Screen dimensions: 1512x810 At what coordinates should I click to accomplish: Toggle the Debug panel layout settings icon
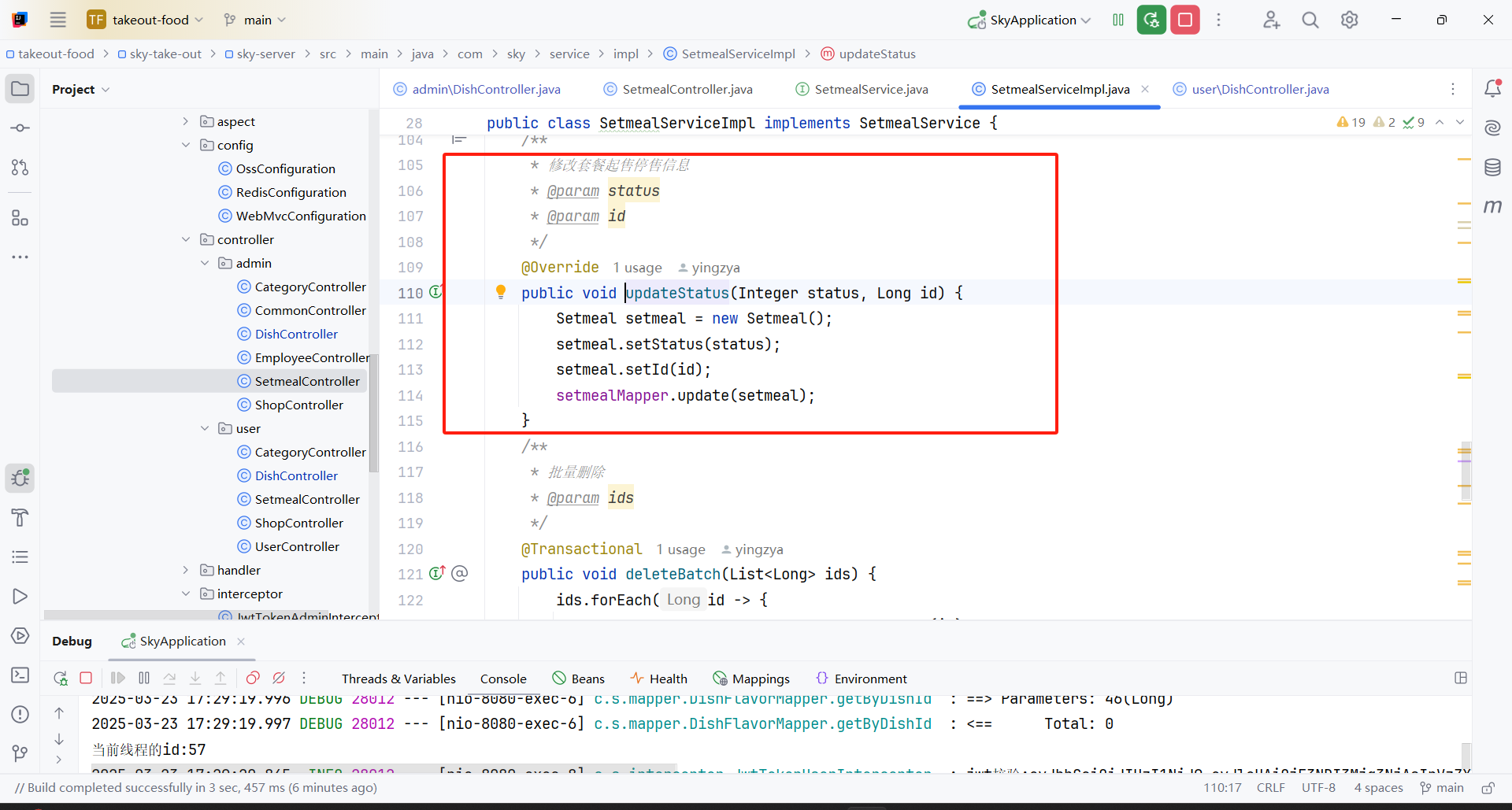tap(1461, 678)
